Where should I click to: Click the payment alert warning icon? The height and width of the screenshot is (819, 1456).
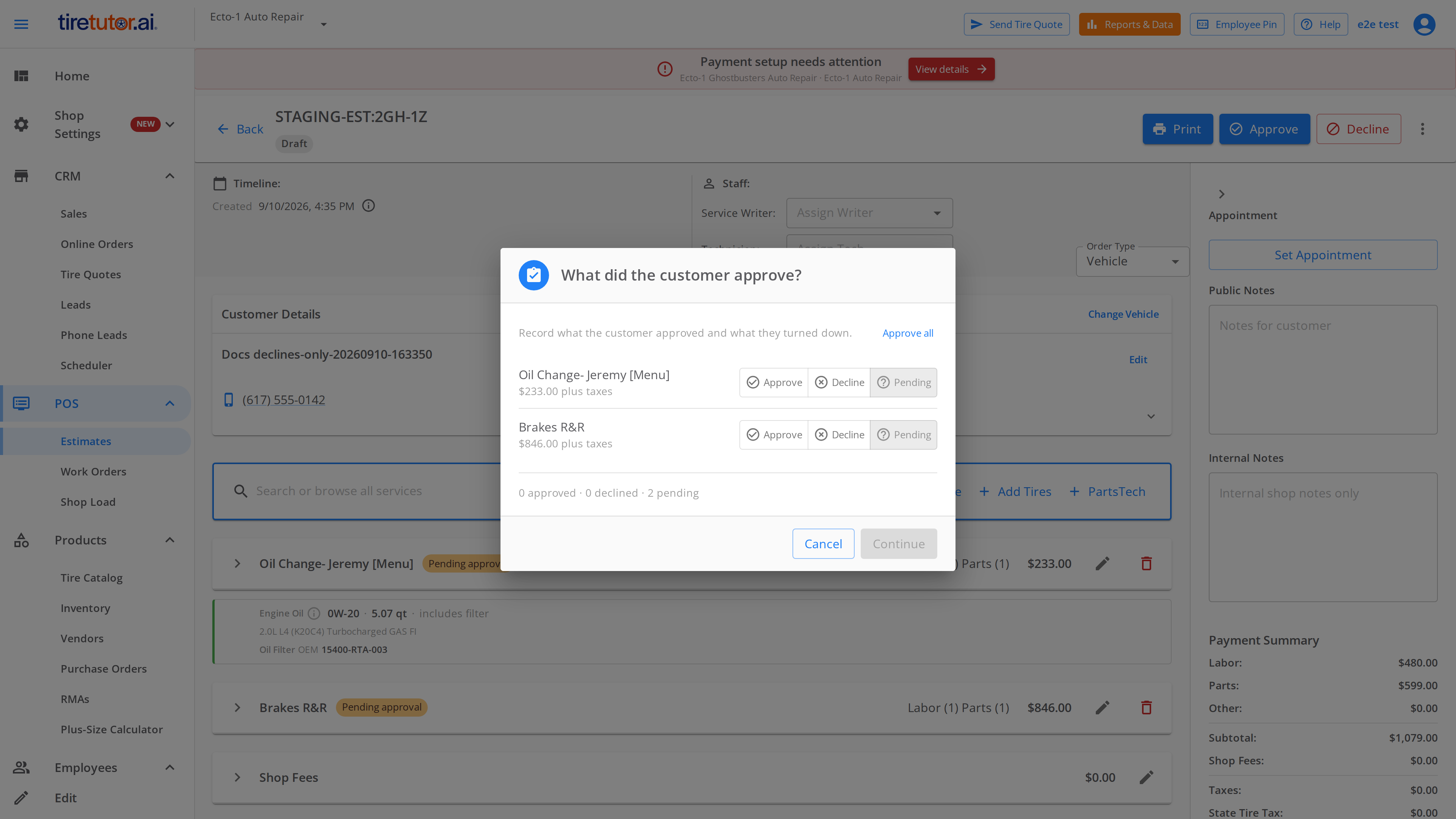coord(665,69)
